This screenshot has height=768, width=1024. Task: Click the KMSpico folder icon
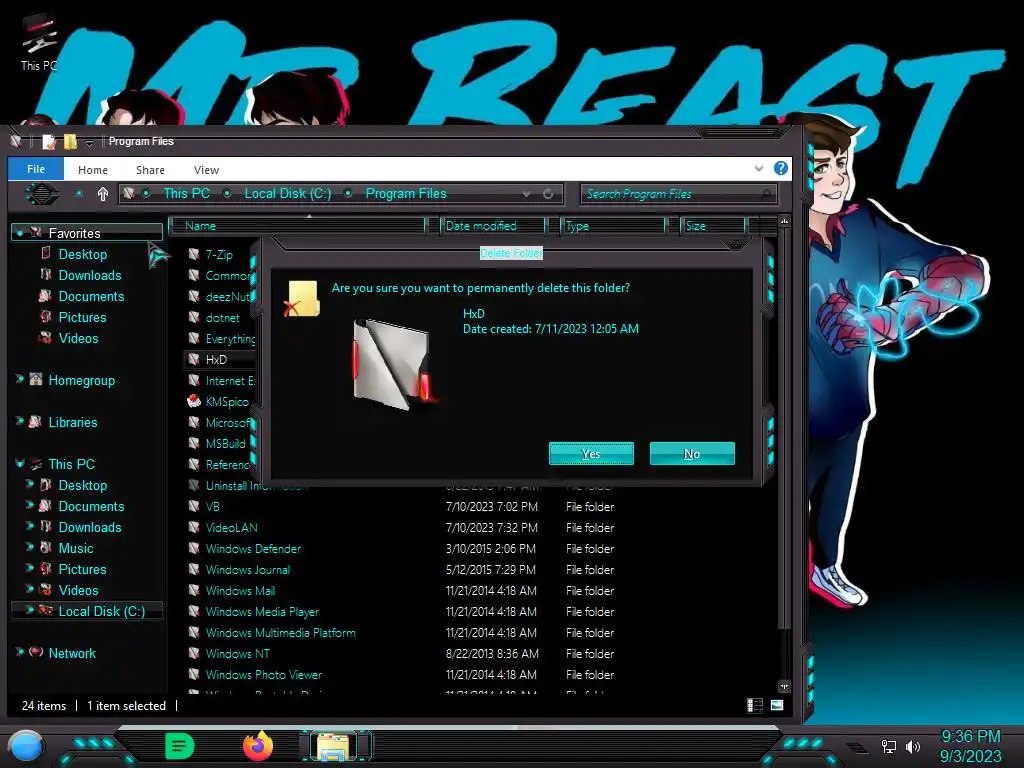pos(194,401)
